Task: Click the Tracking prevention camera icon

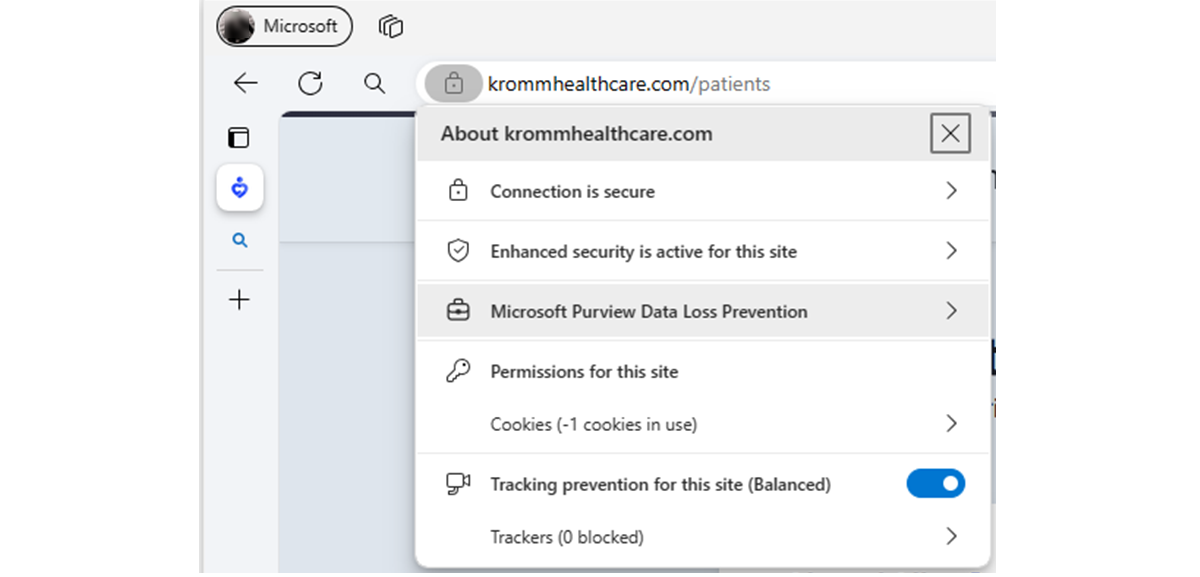Action: point(458,484)
